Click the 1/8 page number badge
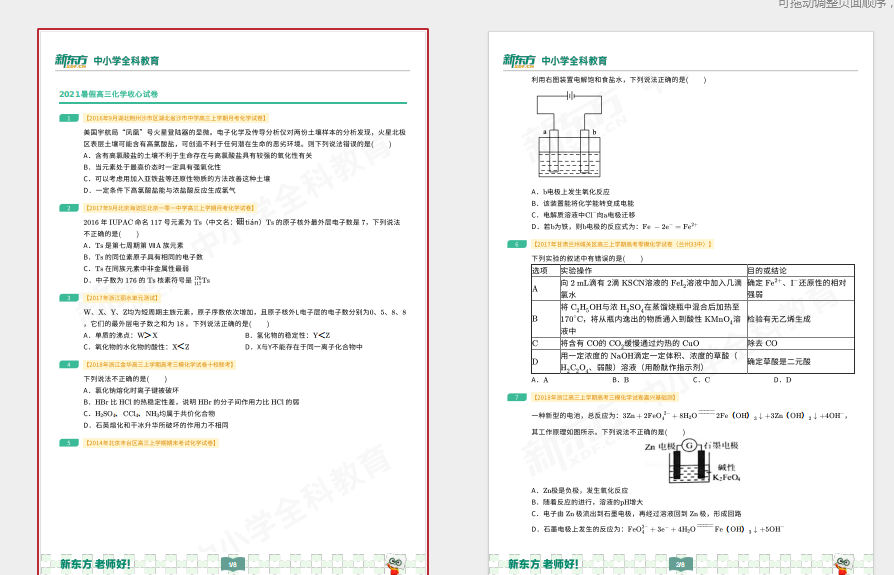 233,564
